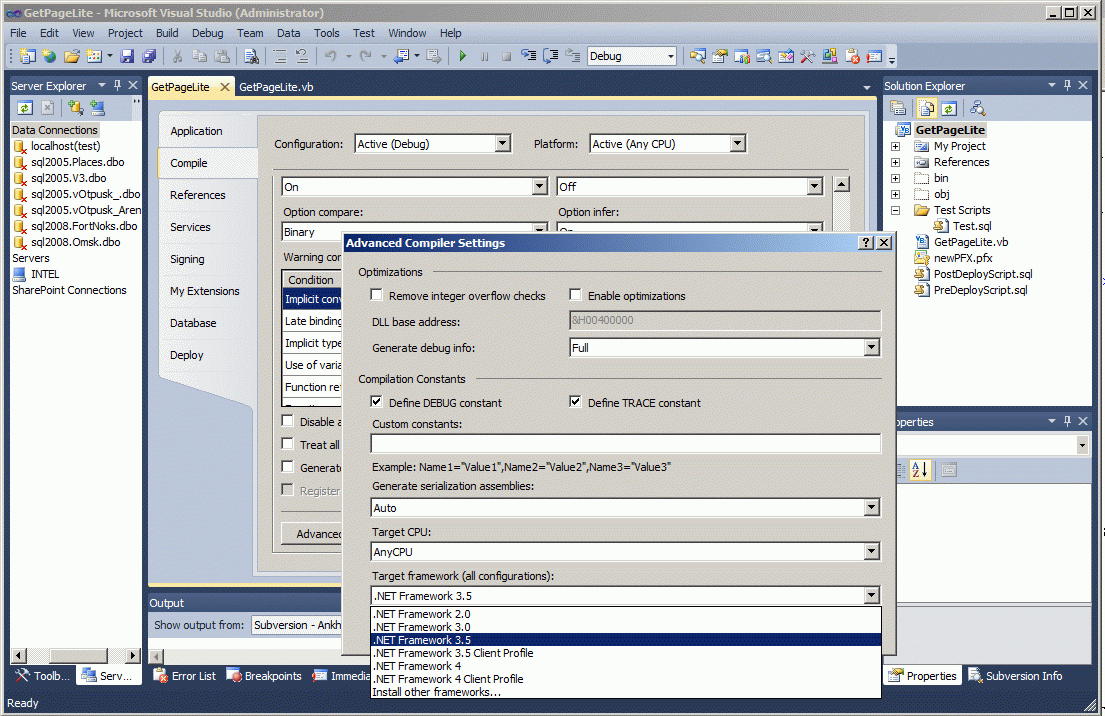The image size is (1105, 716).
Task: Click Install other frameworks link
Action: [x=626, y=692]
